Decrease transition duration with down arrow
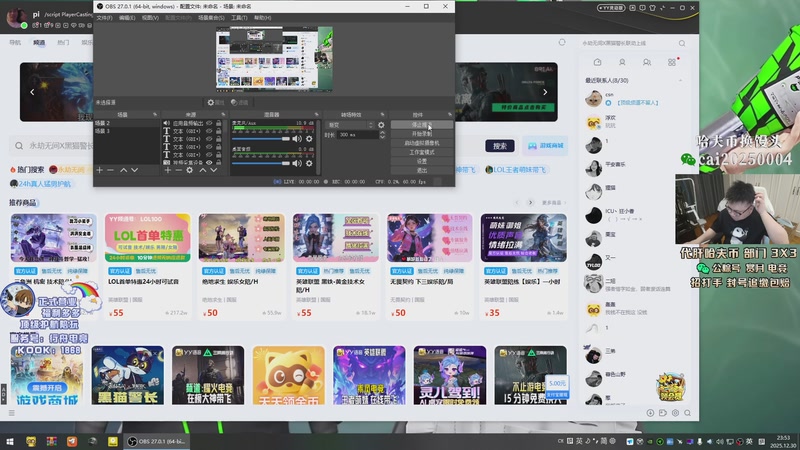 [x=382, y=137]
